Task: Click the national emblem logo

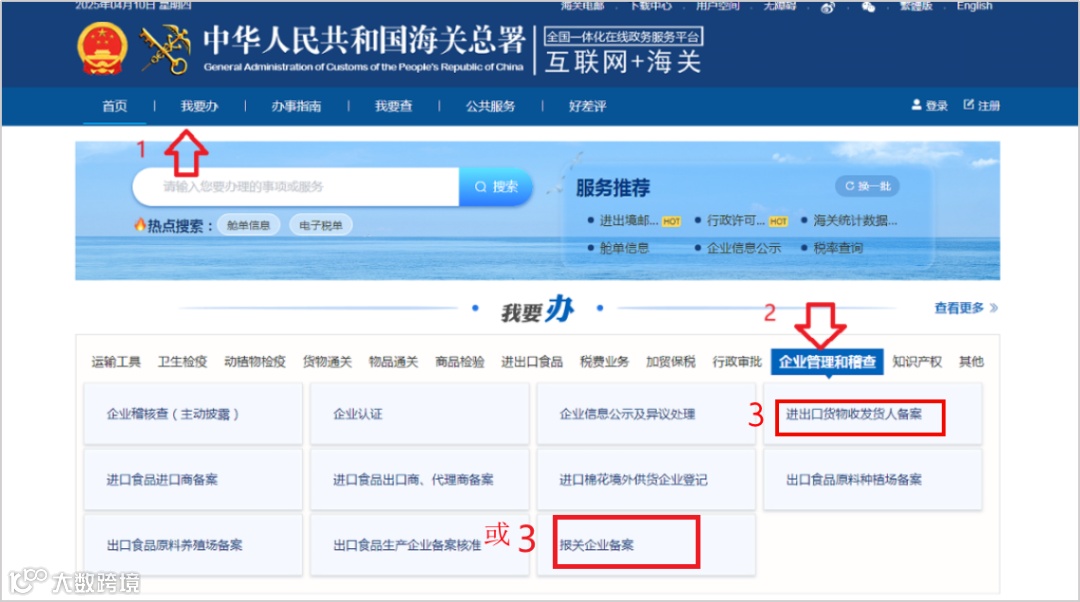Action: [x=102, y=48]
